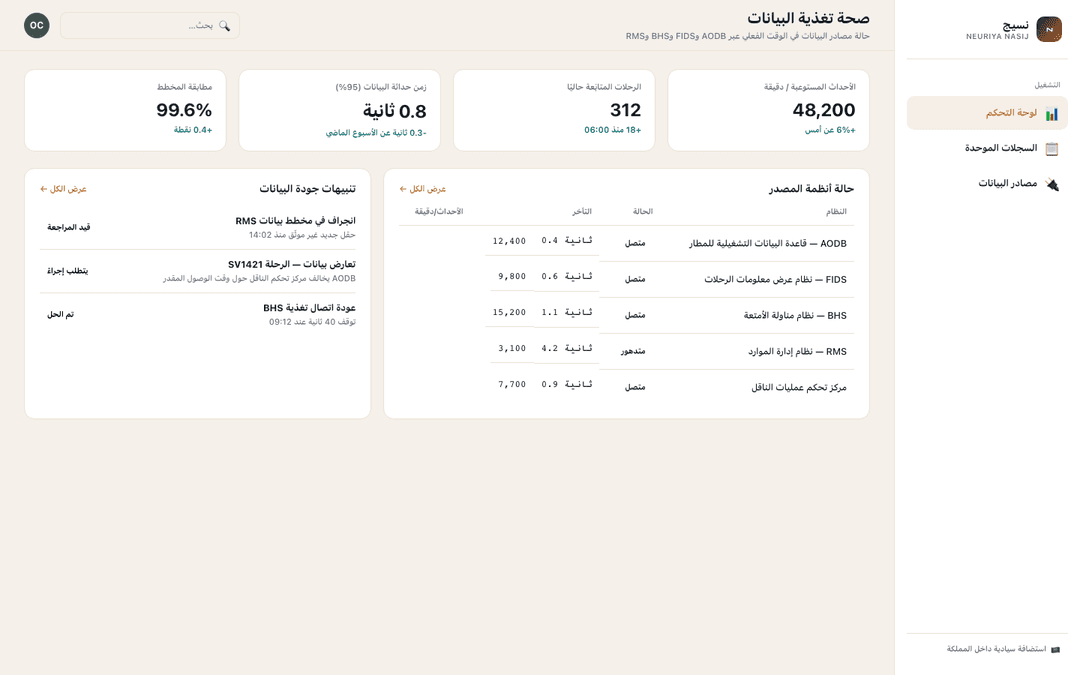
Task: Click the AODB — قاعدة البيانات التشغيلية للمطار row name
Action: [x=767, y=244]
